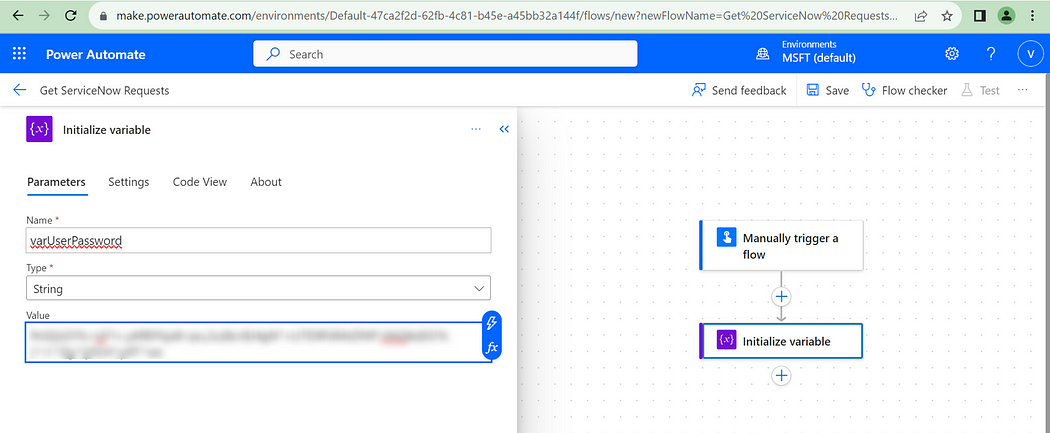
Task: Open the Power Automate home link
Action: click(x=96, y=55)
